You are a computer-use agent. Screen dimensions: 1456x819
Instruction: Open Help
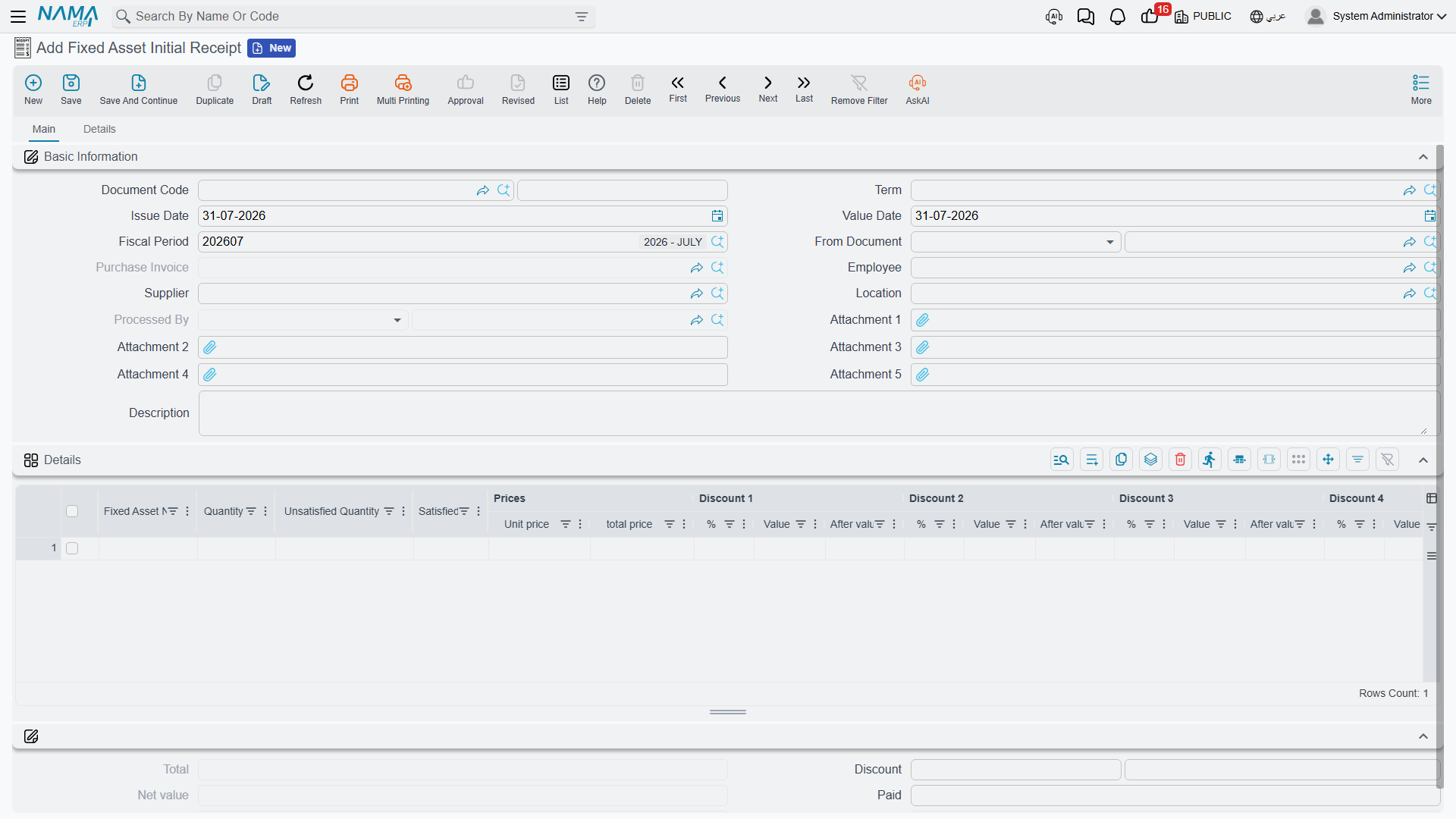pos(597,89)
